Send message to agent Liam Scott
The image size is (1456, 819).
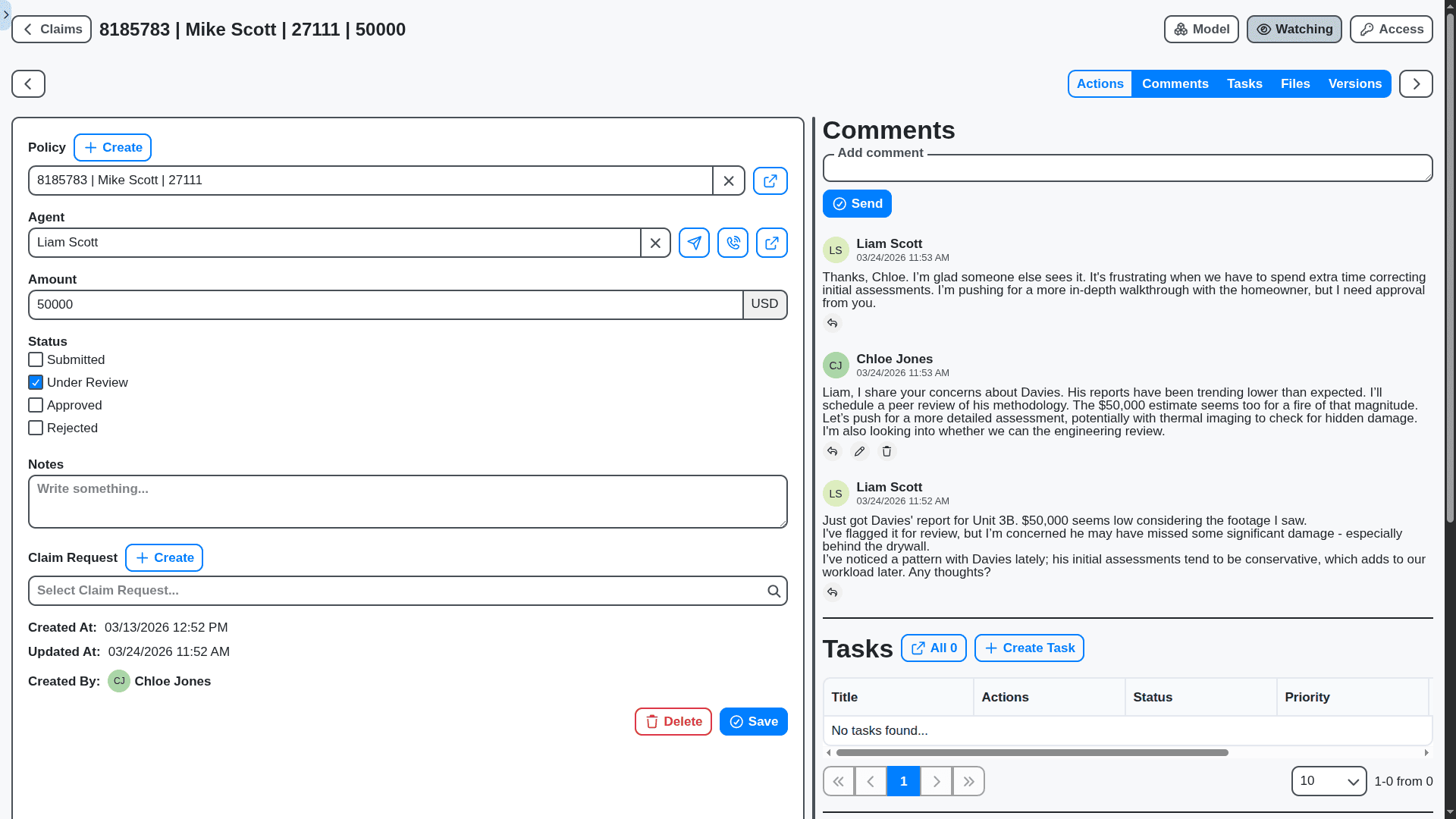(694, 243)
